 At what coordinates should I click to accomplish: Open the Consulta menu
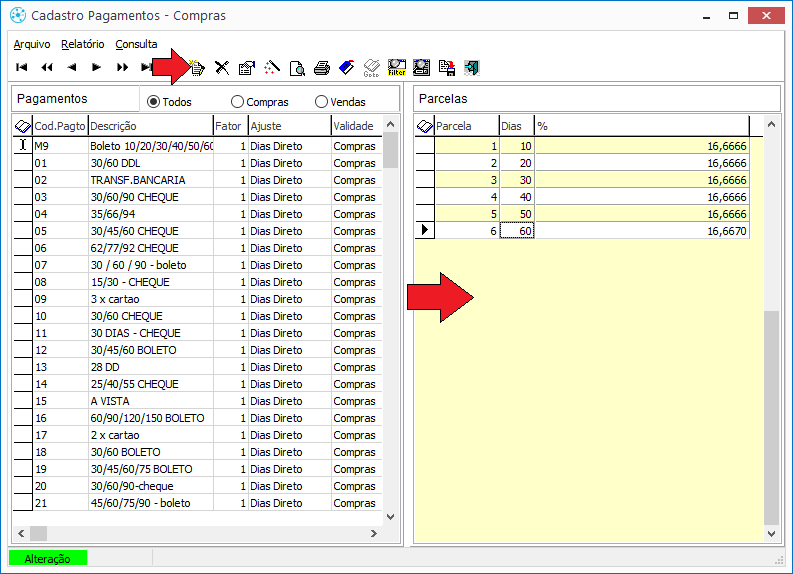tap(136, 44)
